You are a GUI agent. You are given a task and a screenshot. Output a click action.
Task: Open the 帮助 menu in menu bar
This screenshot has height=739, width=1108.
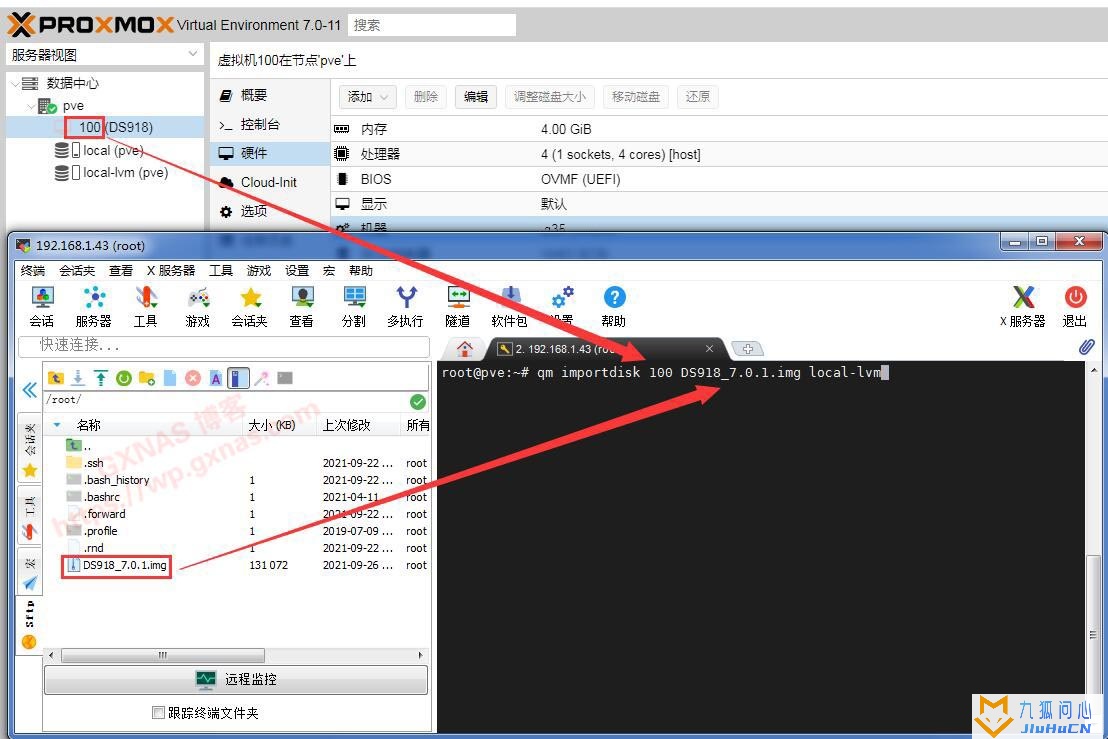click(360, 271)
